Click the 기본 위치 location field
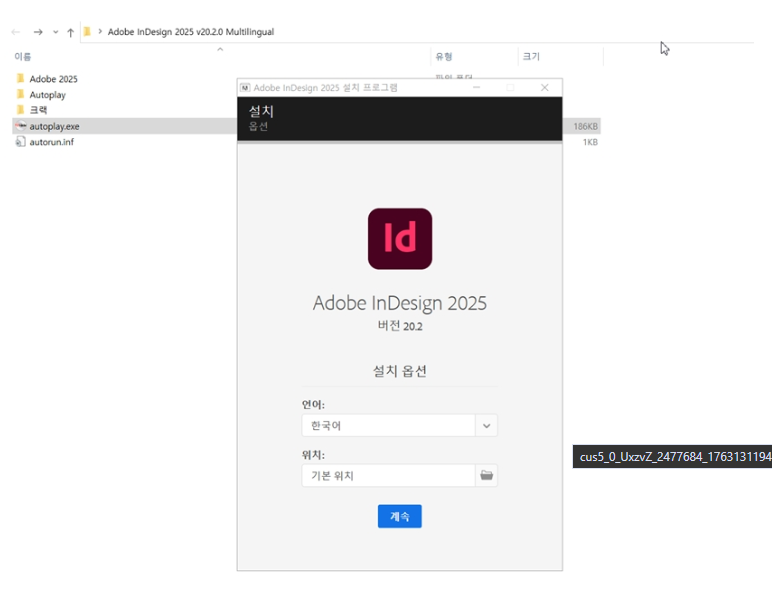 click(388, 476)
